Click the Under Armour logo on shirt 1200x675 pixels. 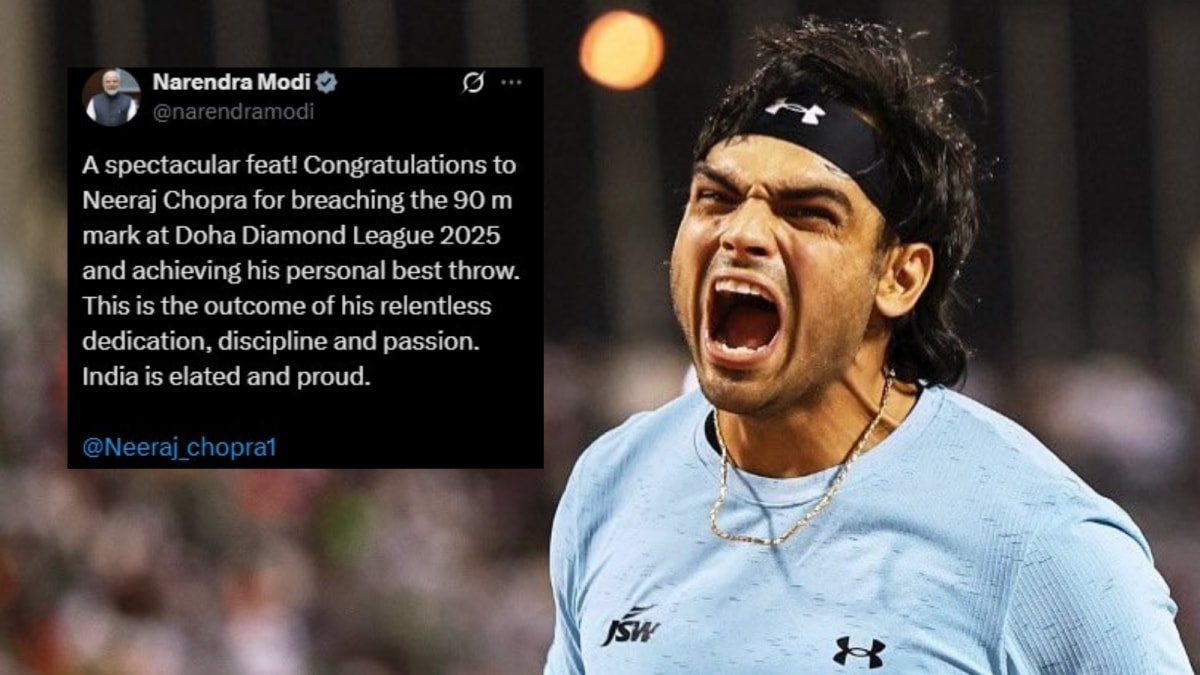pyautogui.click(x=858, y=651)
